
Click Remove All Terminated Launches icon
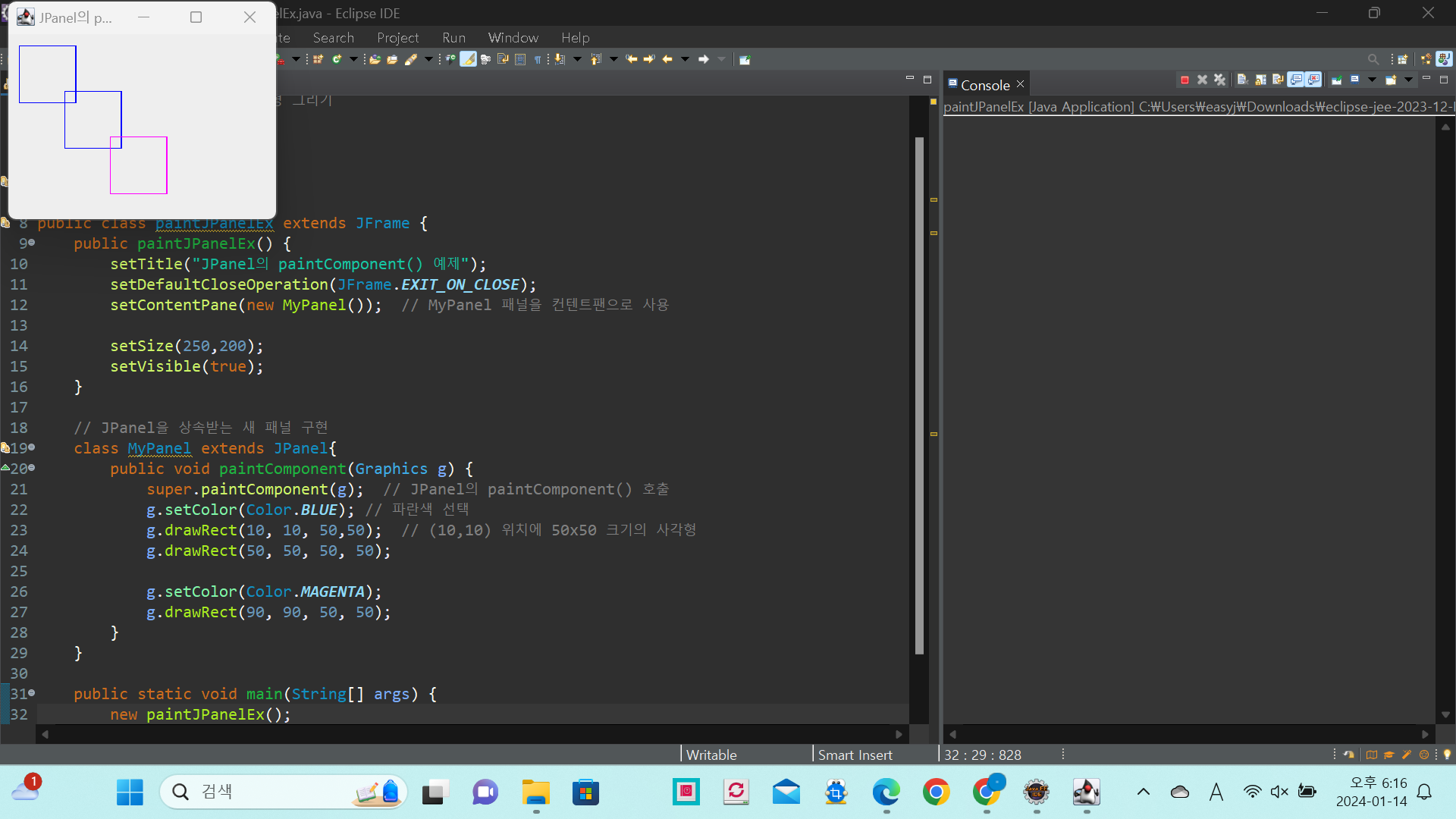coord(1219,80)
